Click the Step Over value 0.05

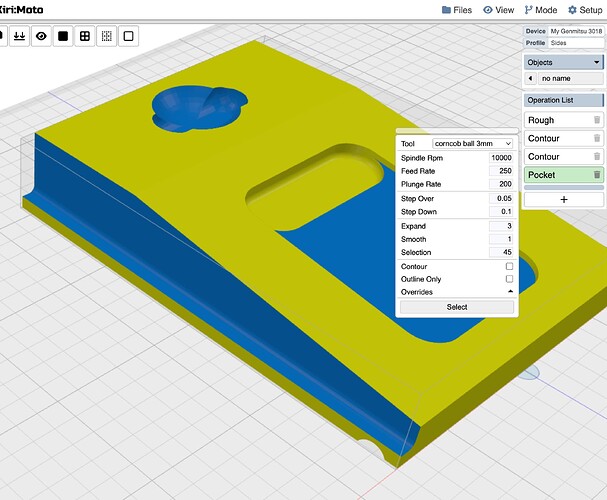coord(501,199)
